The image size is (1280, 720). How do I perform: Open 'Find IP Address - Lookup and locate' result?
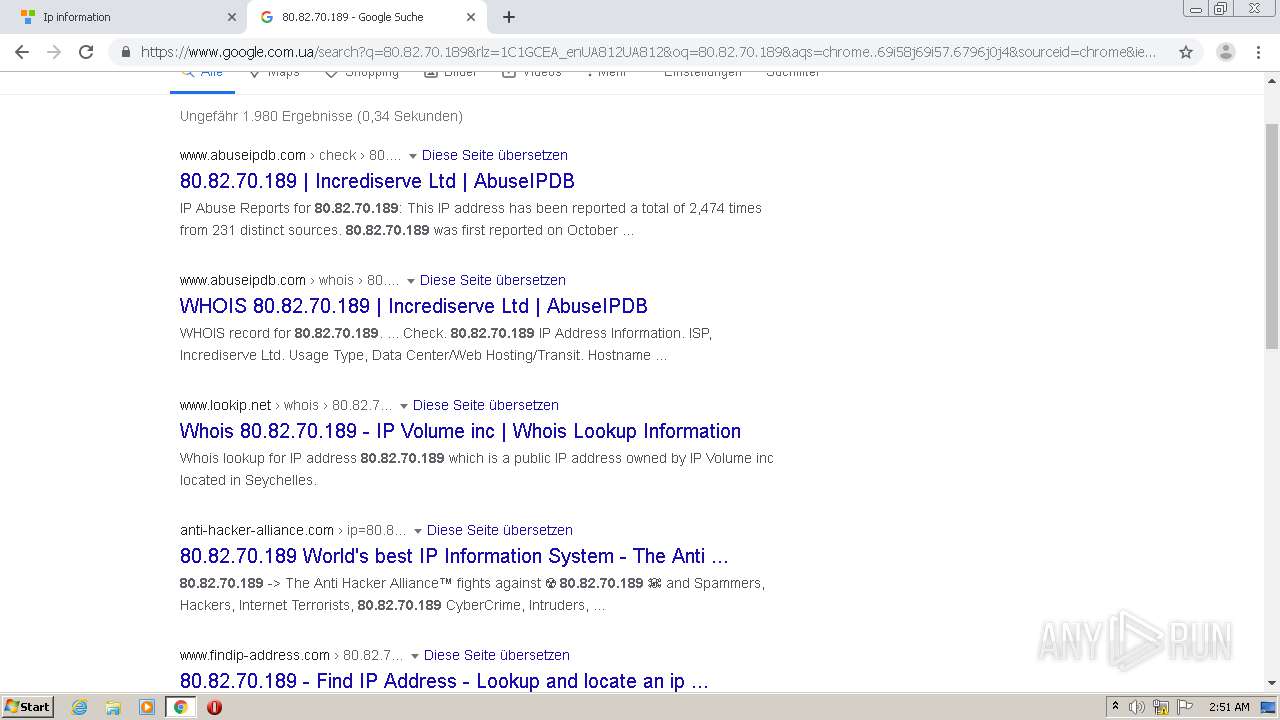click(x=444, y=681)
